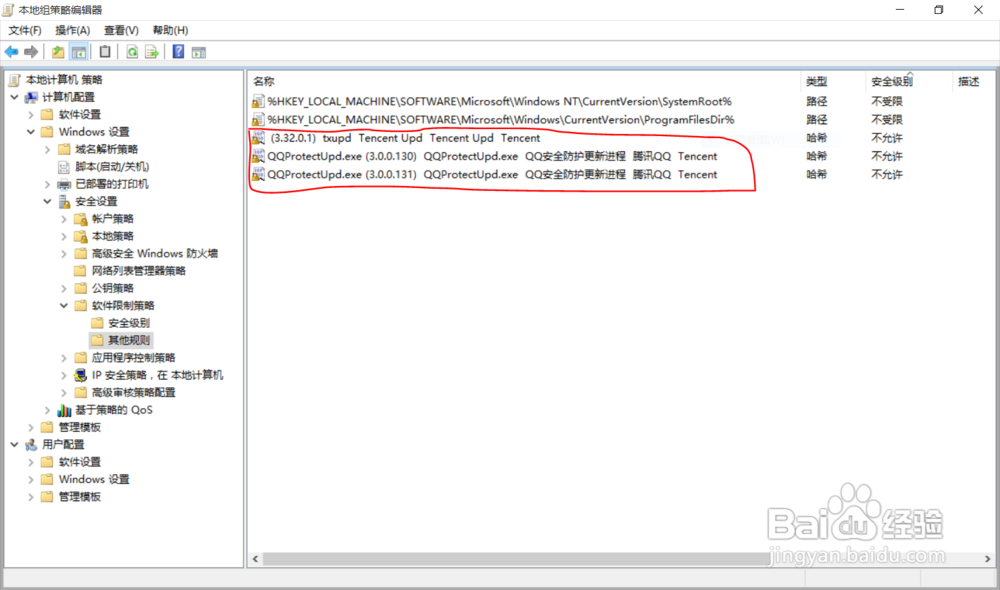Screen dimensions: 1000x590
Task: Click the 已部署的打印机 printer icon
Action: [x=64, y=184]
